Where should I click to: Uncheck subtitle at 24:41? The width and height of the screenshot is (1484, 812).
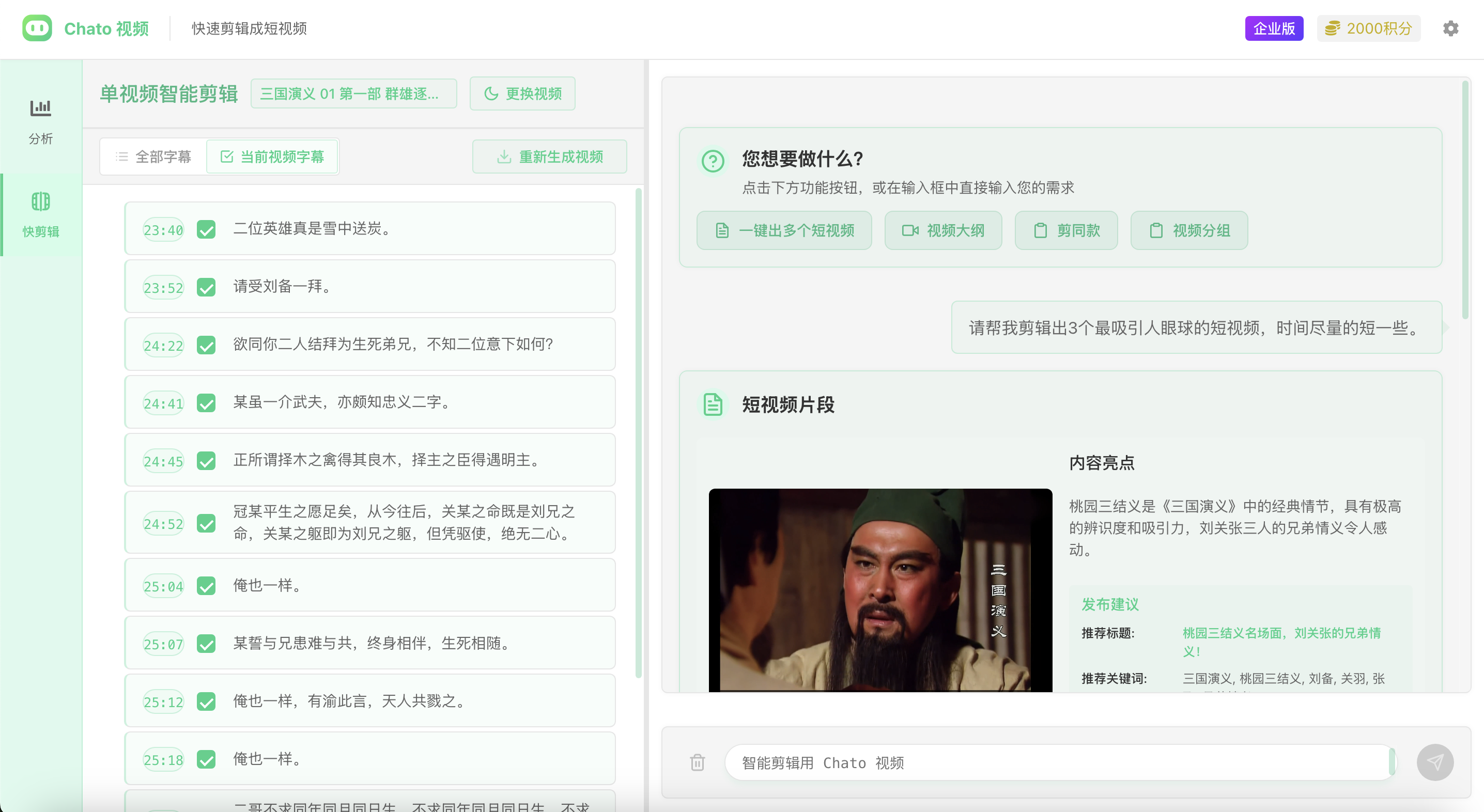point(206,402)
